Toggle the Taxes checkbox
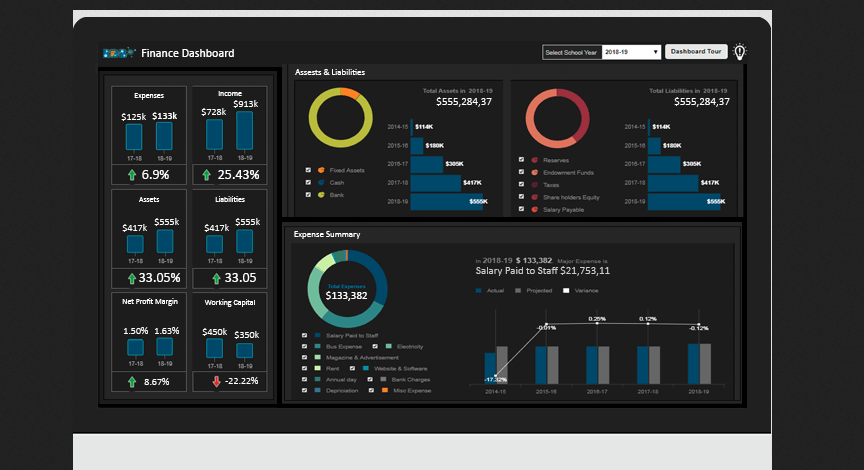864x470 pixels. [x=521, y=185]
